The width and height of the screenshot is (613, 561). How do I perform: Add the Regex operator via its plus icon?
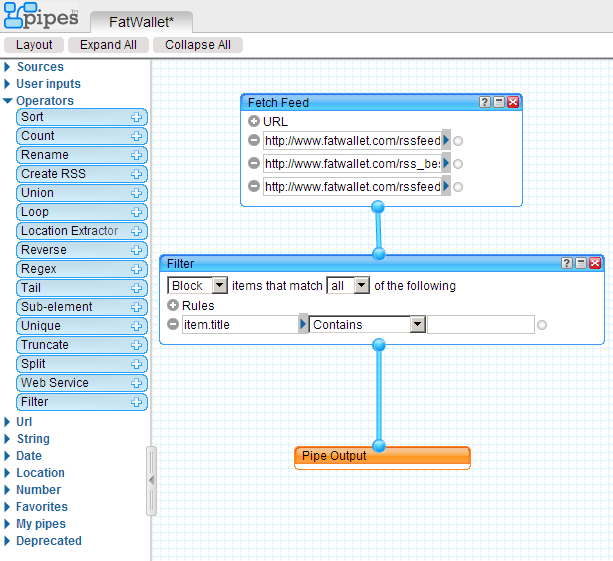coord(136,269)
